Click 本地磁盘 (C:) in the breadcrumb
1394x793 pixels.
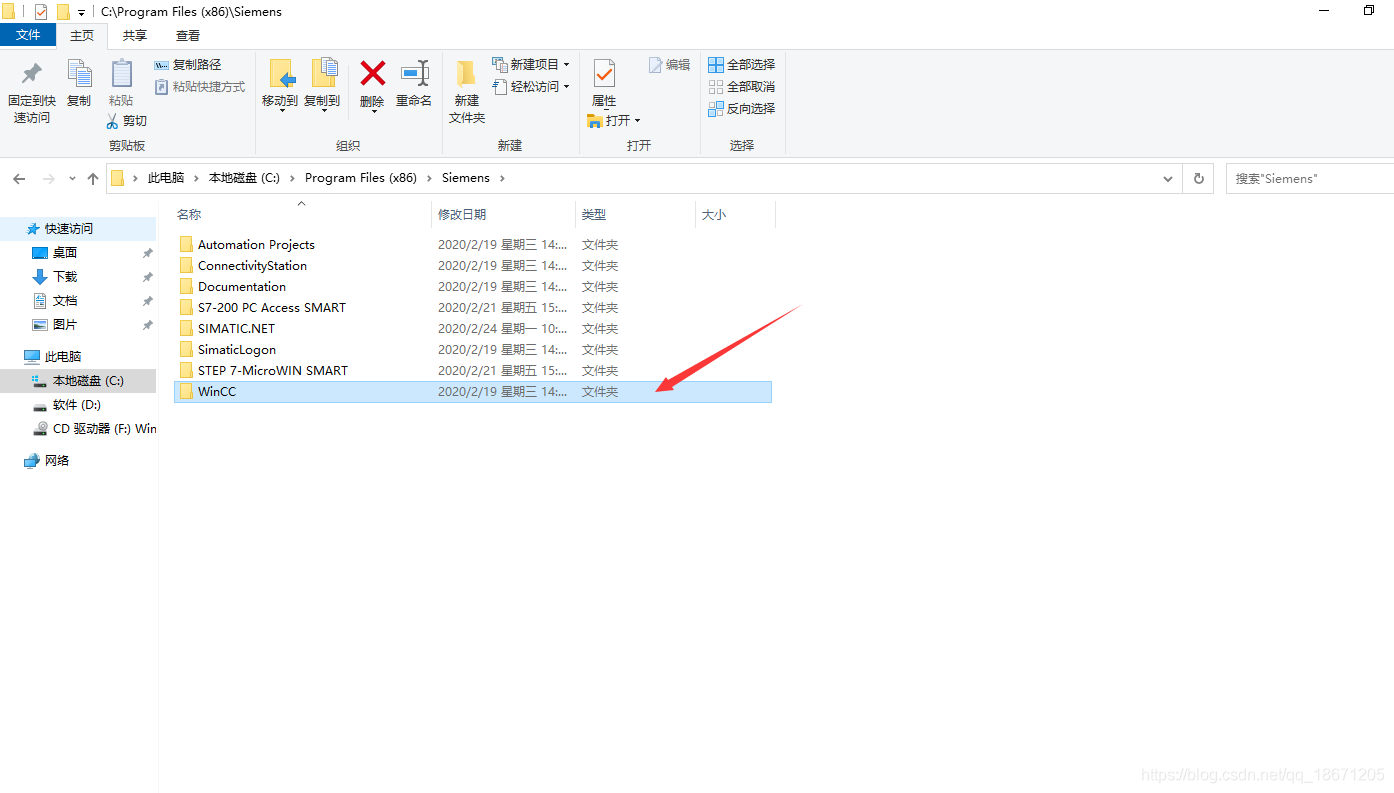[x=244, y=178]
